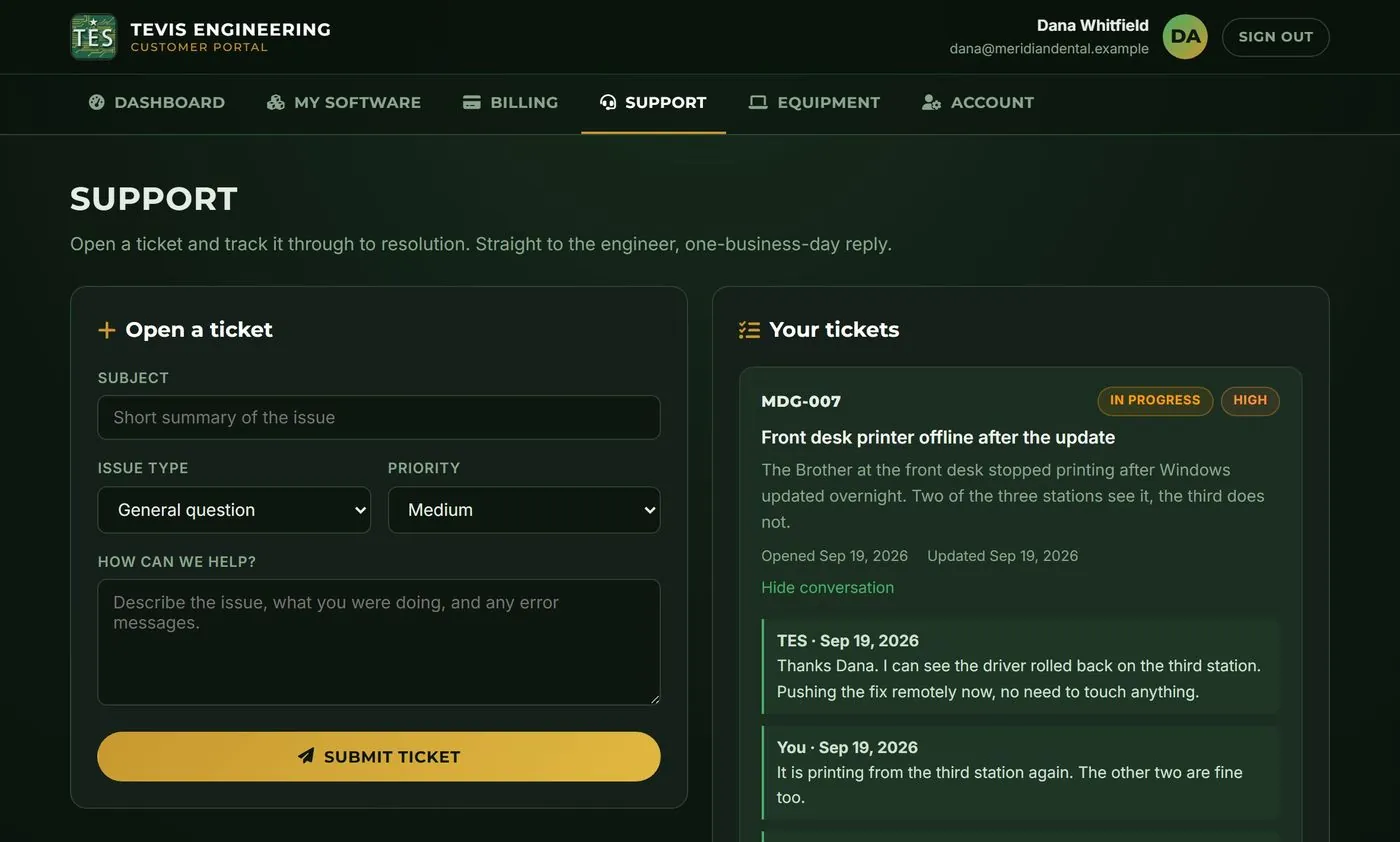Click the paper plane icon on Submit
This screenshot has width=1400, height=842.
point(306,756)
